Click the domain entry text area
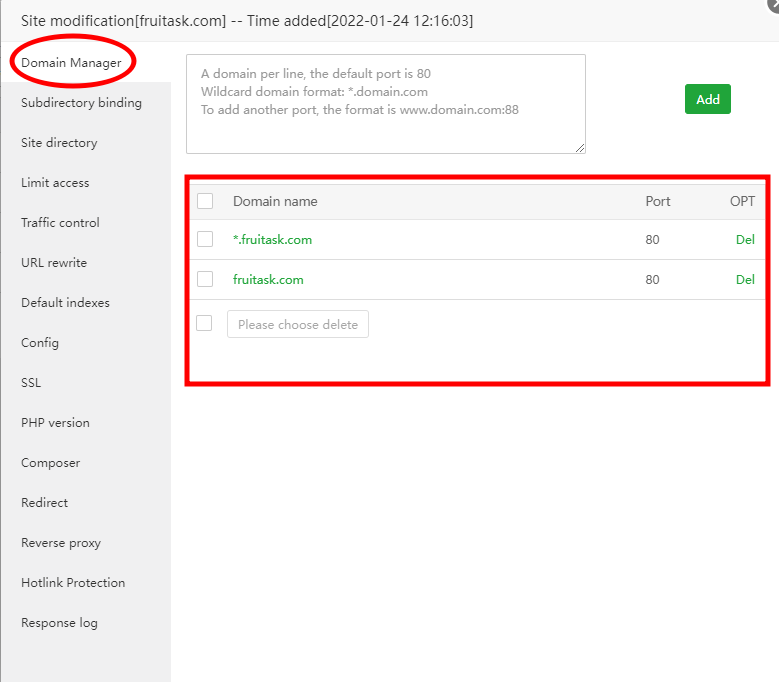The width and height of the screenshot is (779, 682). pyautogui.click(x=385, y=104)
